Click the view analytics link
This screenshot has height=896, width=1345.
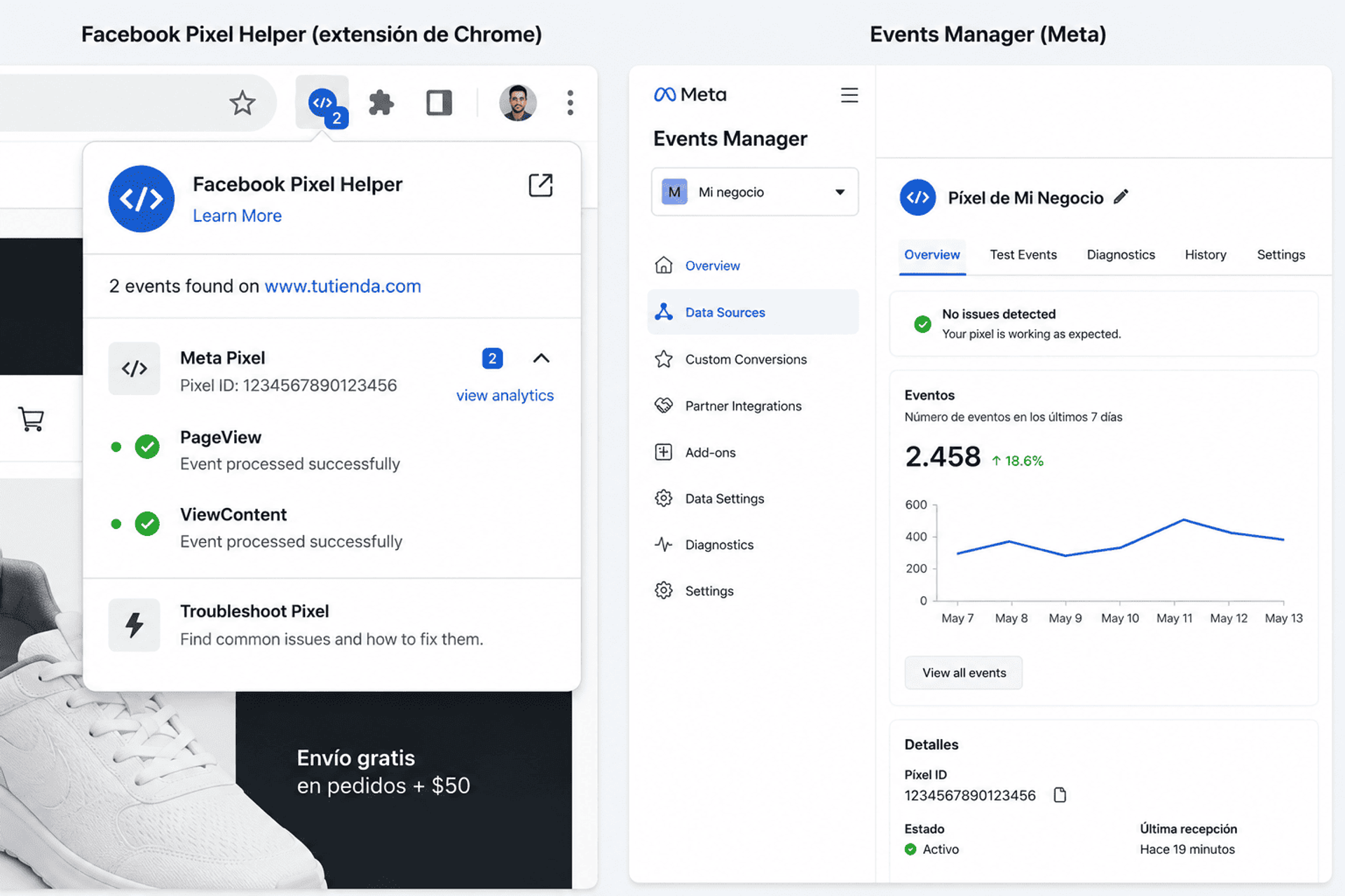click(x=505, y=395)
